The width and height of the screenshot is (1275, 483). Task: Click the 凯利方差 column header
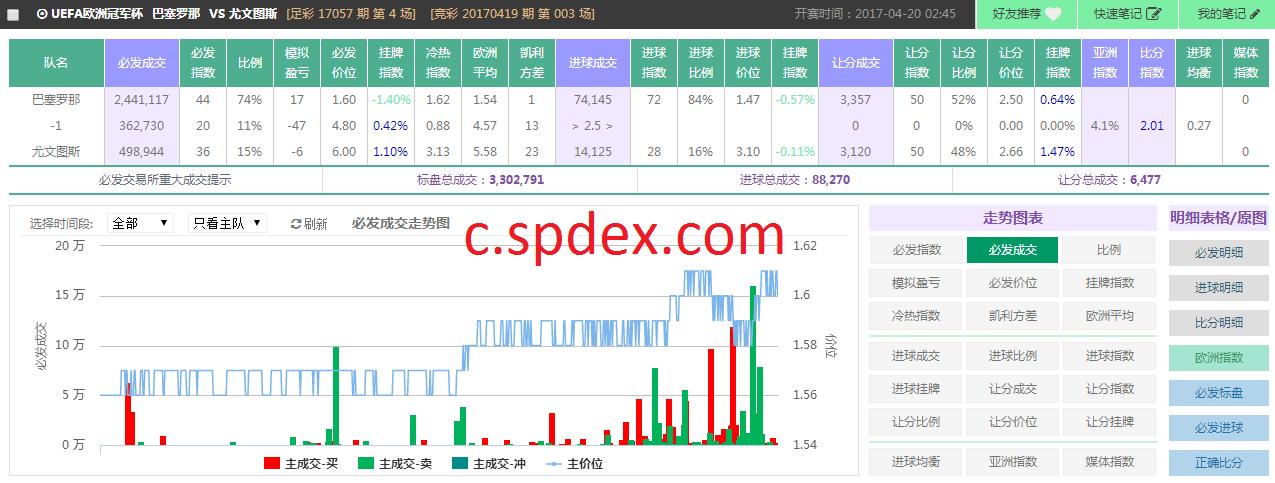tap(532, 63)
